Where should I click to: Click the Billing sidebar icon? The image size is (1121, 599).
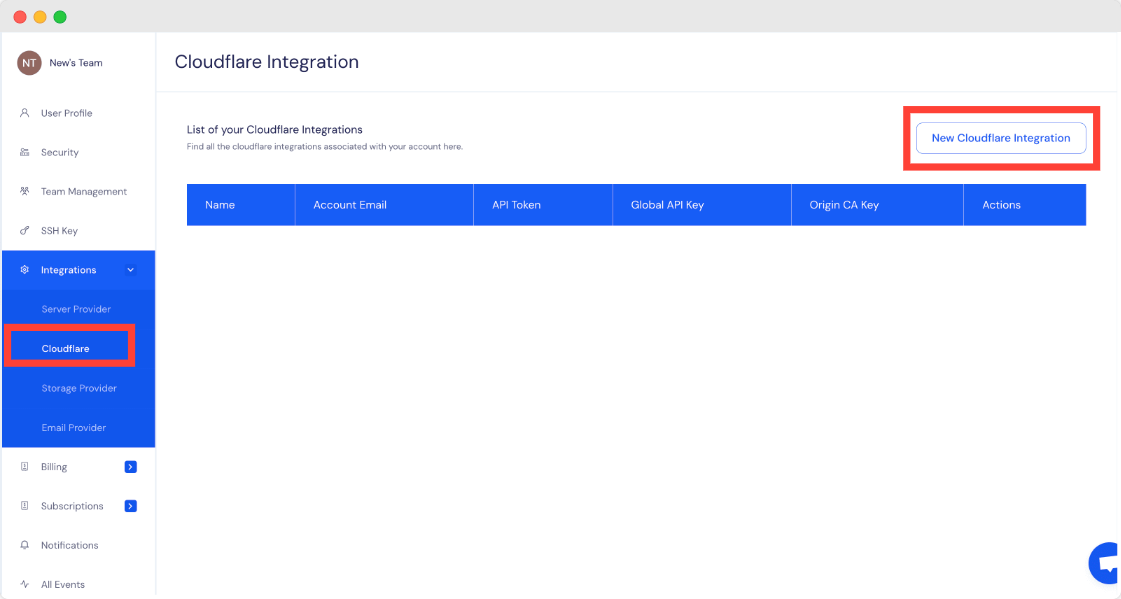point(23,466)
